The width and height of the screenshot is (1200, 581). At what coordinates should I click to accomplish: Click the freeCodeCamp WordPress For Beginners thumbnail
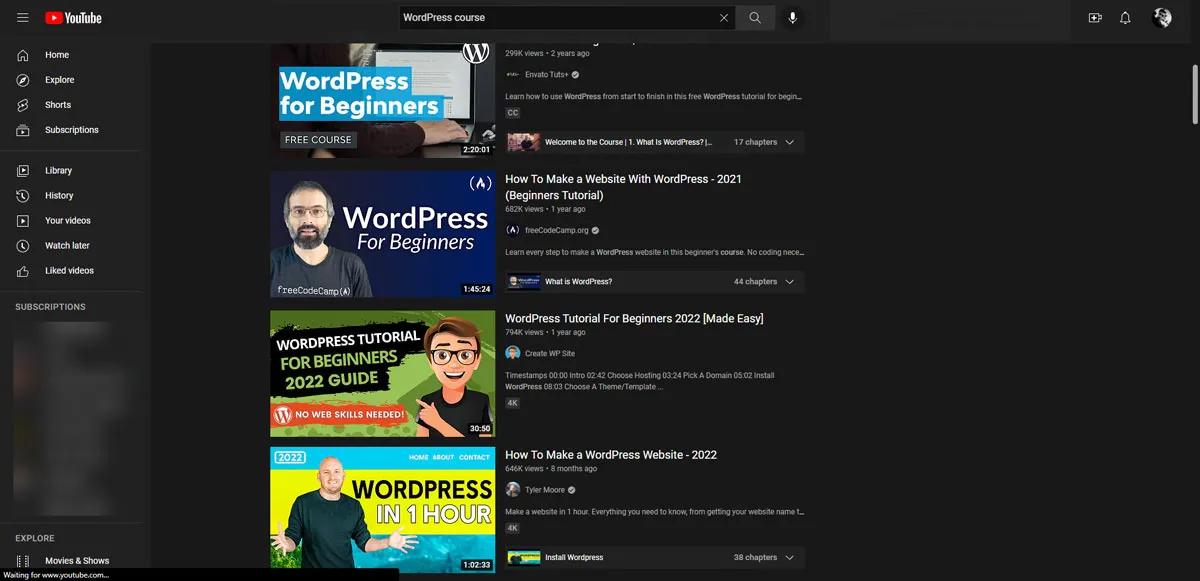pyautogui.click(x=382, y=234)
